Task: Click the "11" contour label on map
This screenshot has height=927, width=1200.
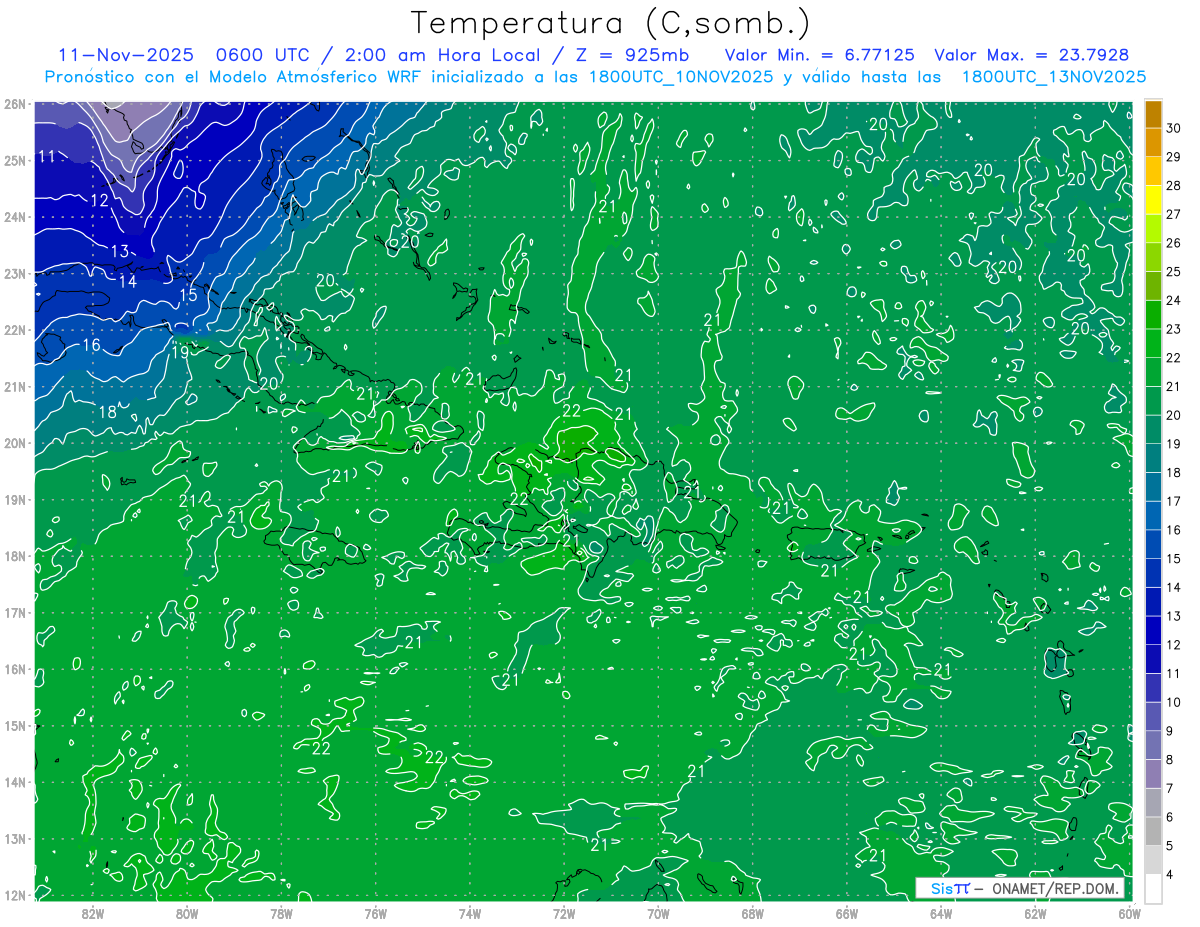Action: pos(47,156)
